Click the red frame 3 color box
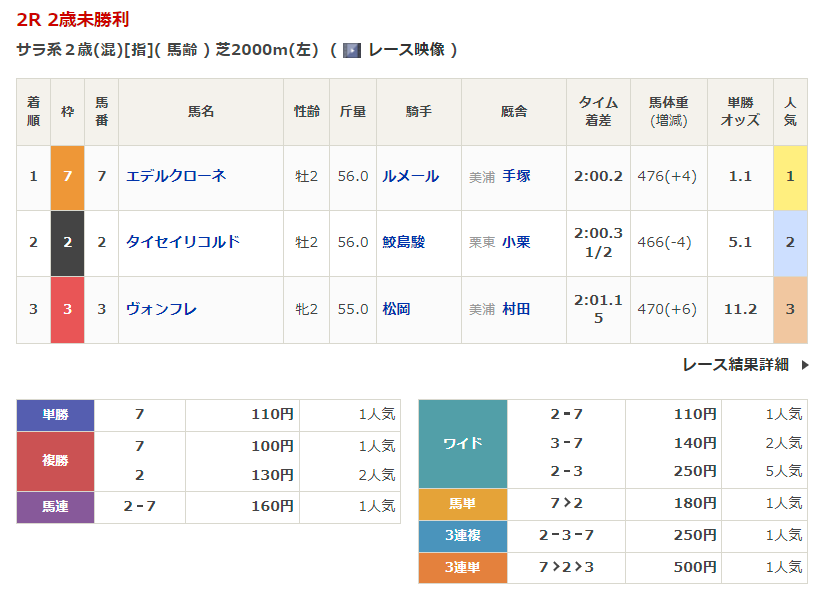This screenshot has width=822, height=591. point(67,309)
